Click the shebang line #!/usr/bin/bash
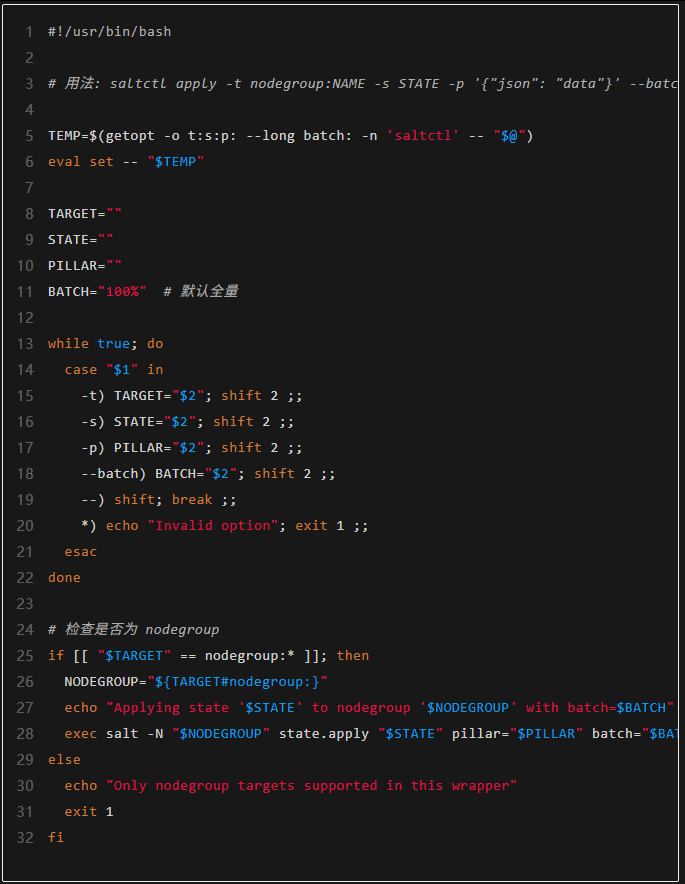This screenshot has width=685, height=884. 109,32
